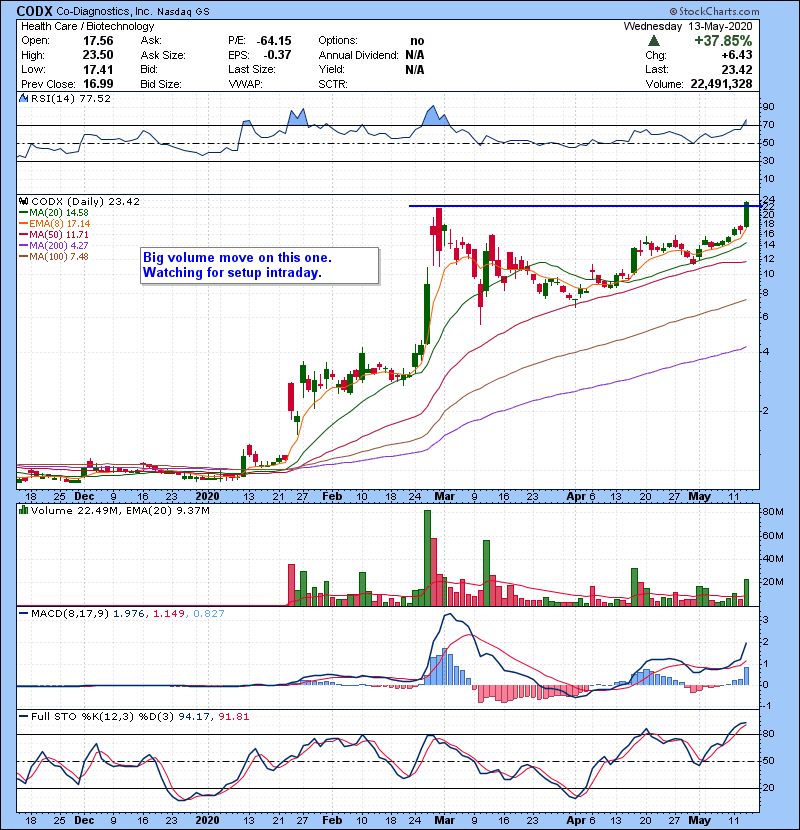This screenshot has width=800, height=830.
Task: Click the Prev Close value 16.99
Action: pos(98,84)
